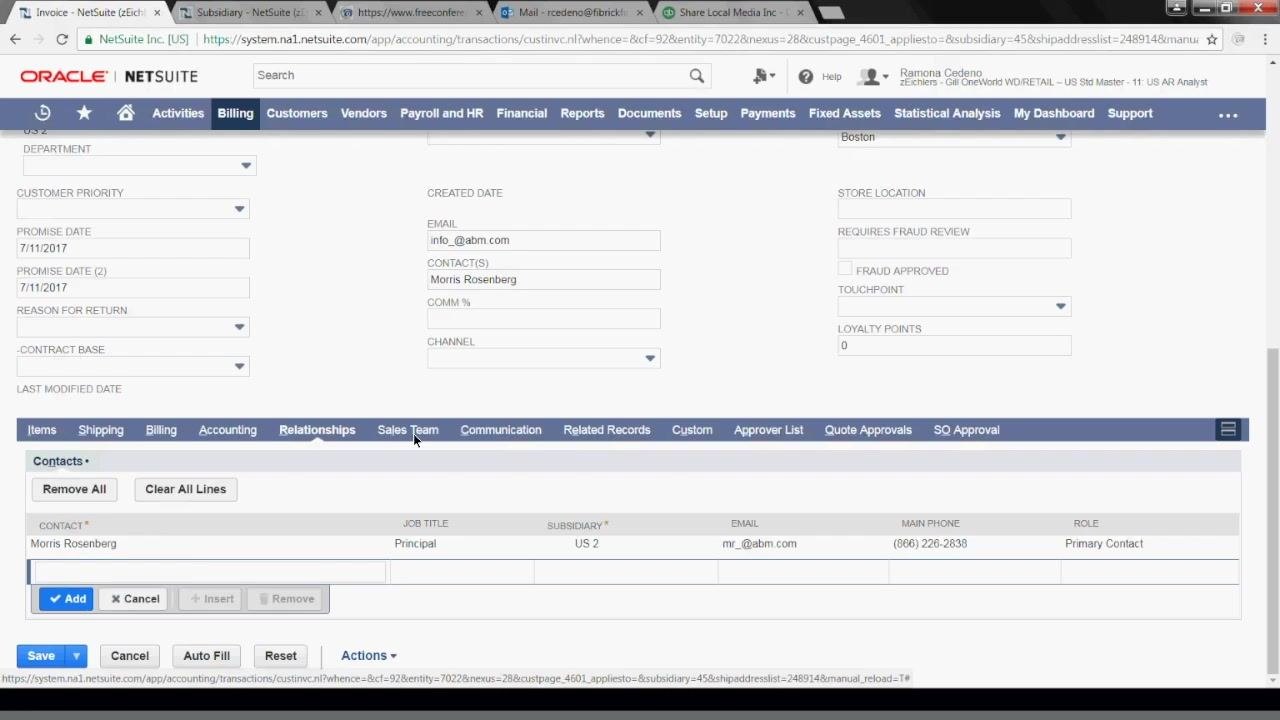Expand the Contract Base dropdown

(x=239, y=366)
